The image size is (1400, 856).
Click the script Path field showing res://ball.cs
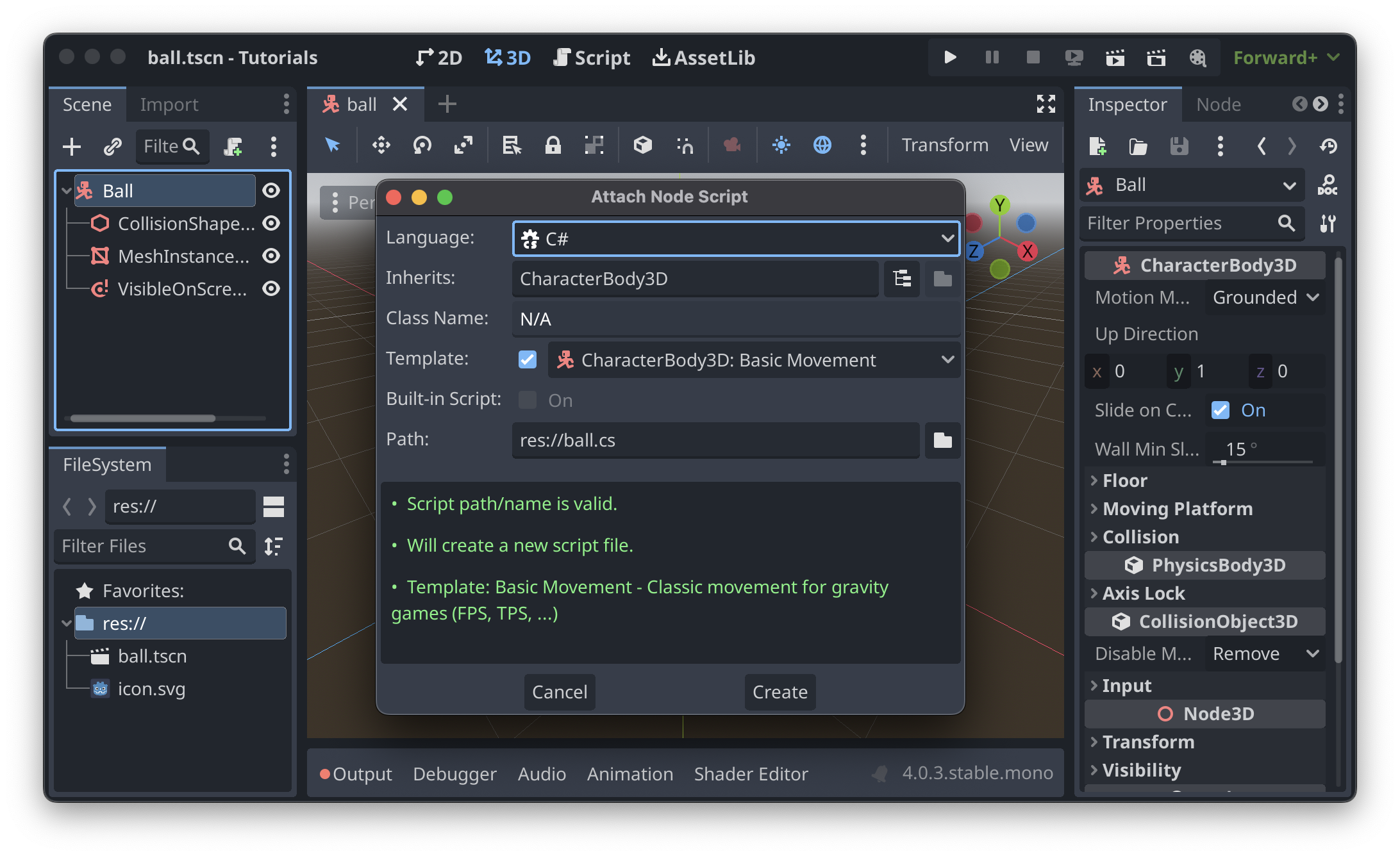pyautogui.click(x=715, y=440)
